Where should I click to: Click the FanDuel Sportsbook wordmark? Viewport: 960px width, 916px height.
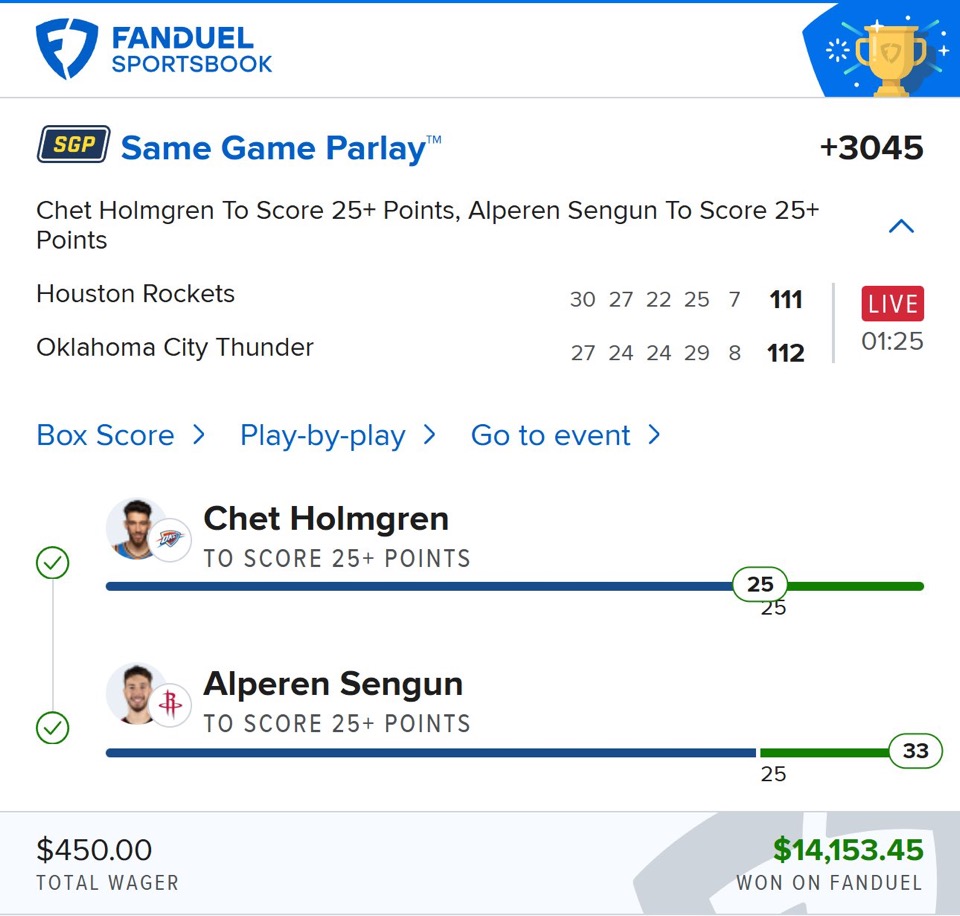[192, 50]
